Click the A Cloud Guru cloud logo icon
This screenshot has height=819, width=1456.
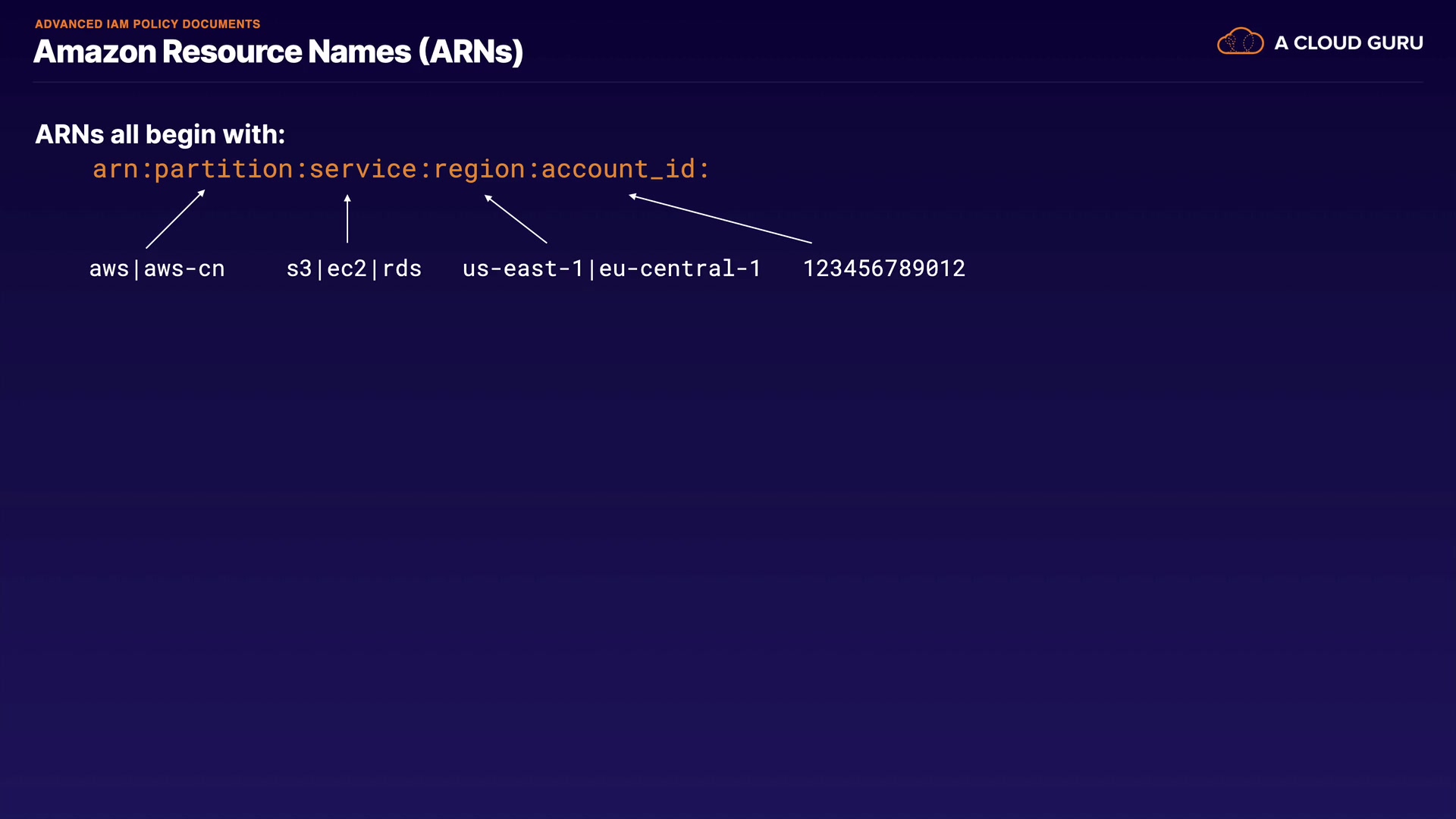[x=1240, y=42]
